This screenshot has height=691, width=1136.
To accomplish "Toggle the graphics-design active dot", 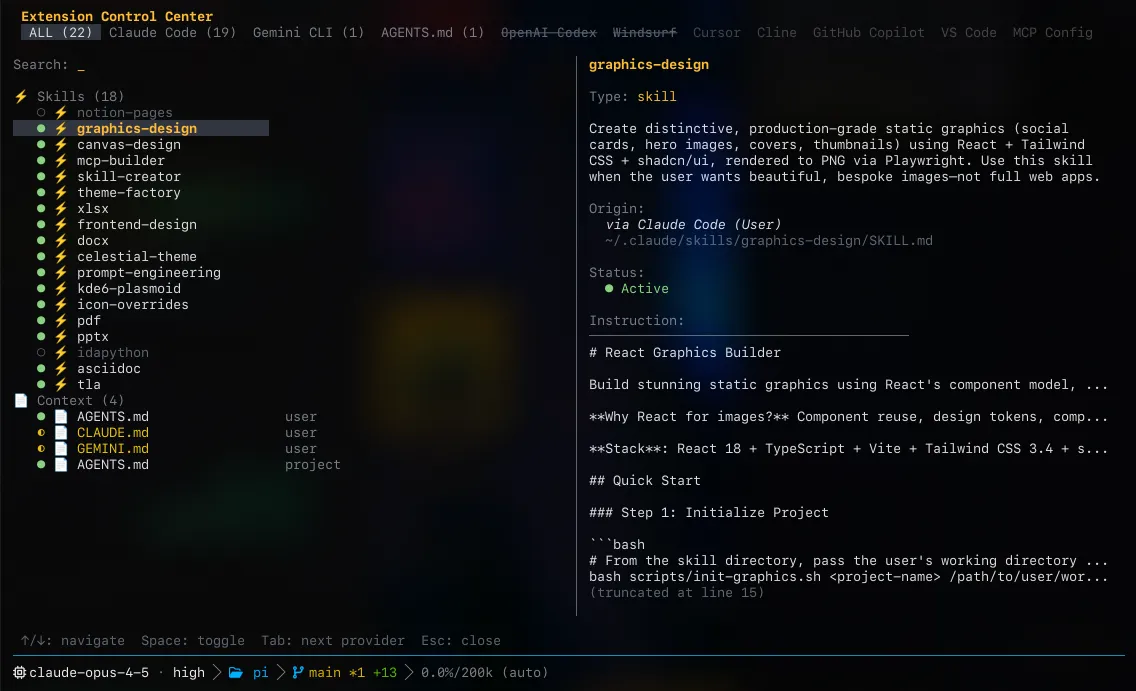I will click(41, 128).
